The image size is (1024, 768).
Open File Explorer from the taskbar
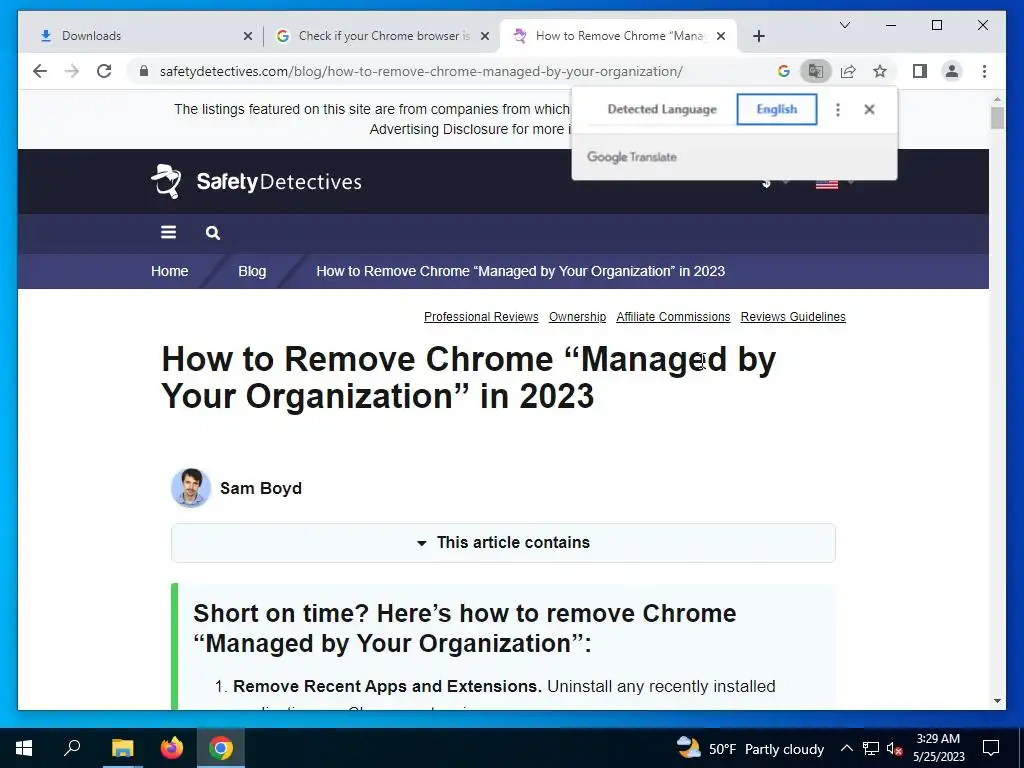(x=122, y=748)
